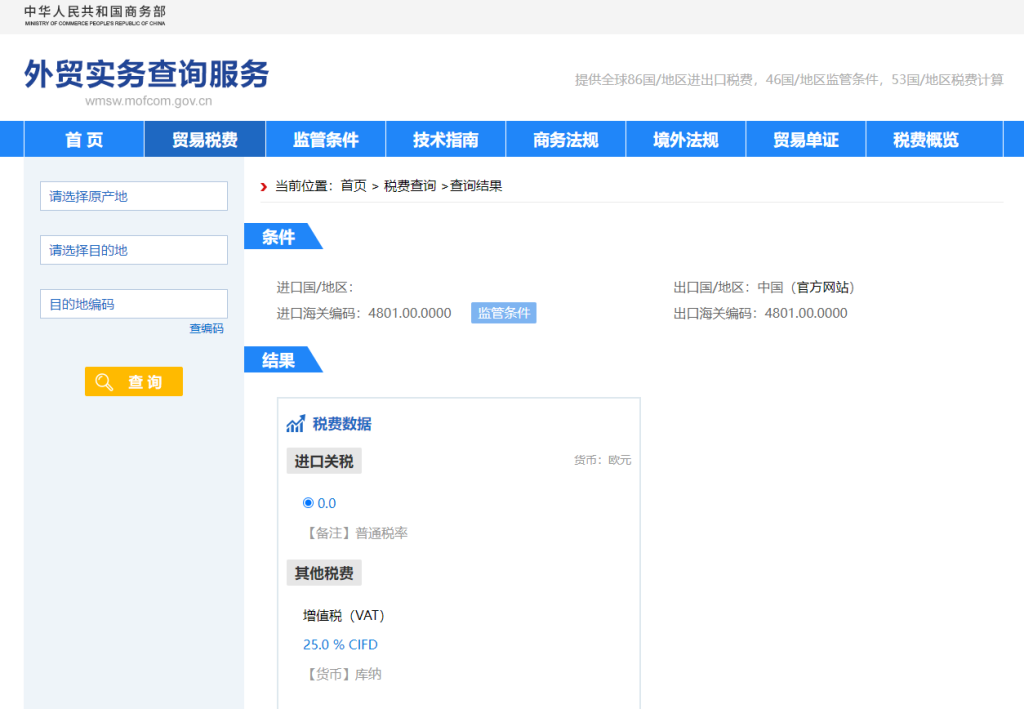Click the 查询结果 breadcrumb text
The height and width of the screenshot is (709, 1024).
[476, 186]
